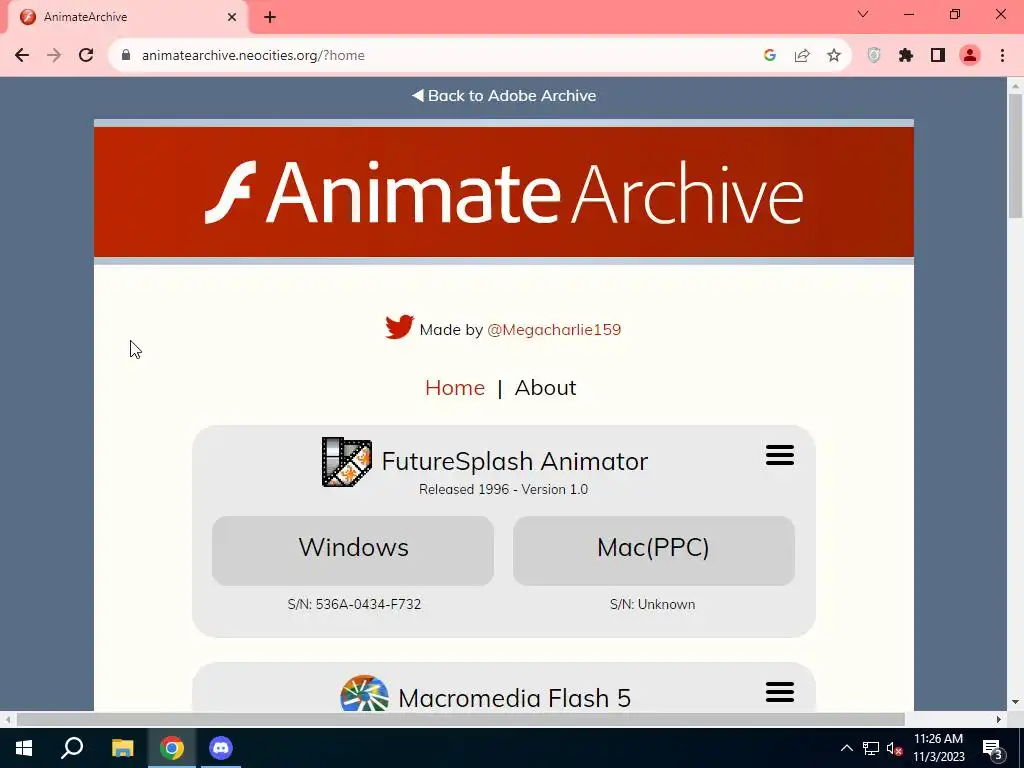Toggle the Chrome side panel icon

[938, 56]
